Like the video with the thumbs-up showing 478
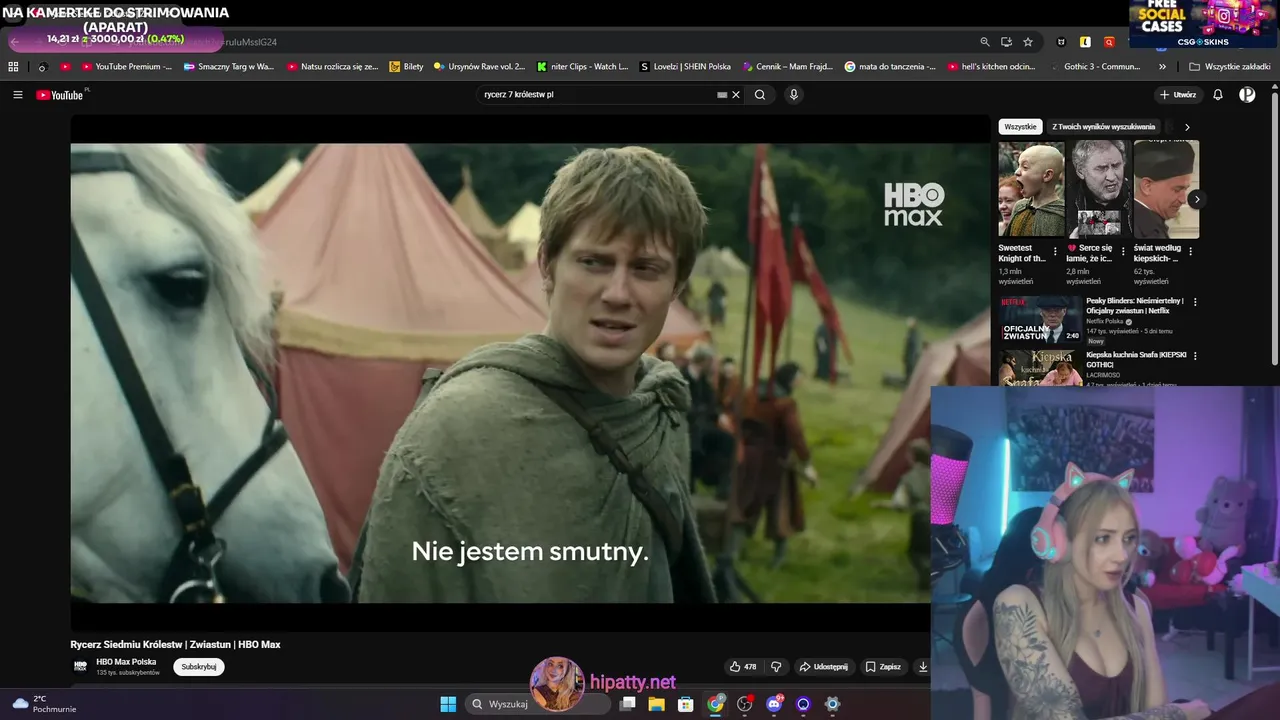Image resolution: width=1280 pixels, height=720 pixels. 743,667
